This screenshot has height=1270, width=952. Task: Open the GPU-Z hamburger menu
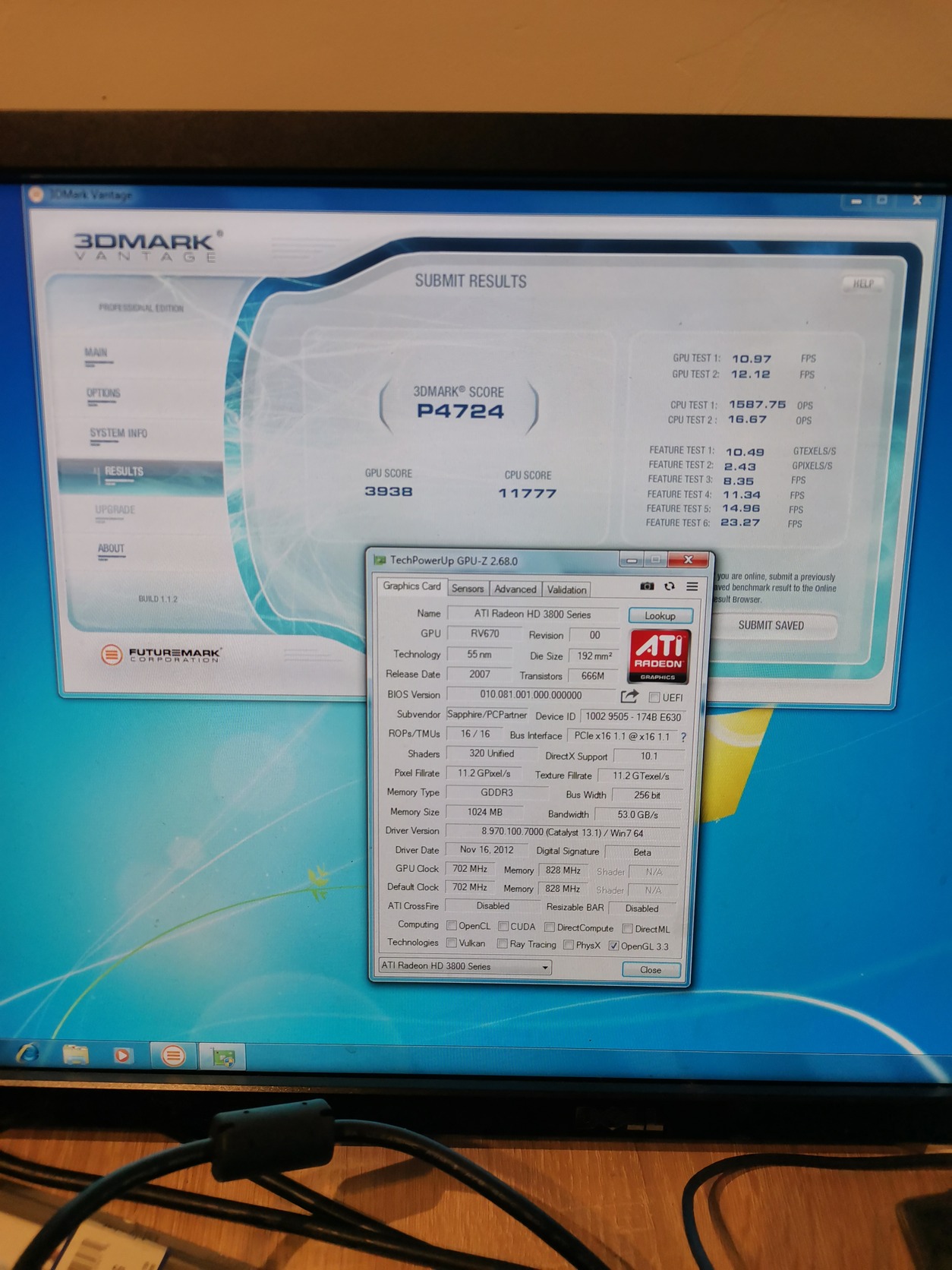[x=692, y=586]
